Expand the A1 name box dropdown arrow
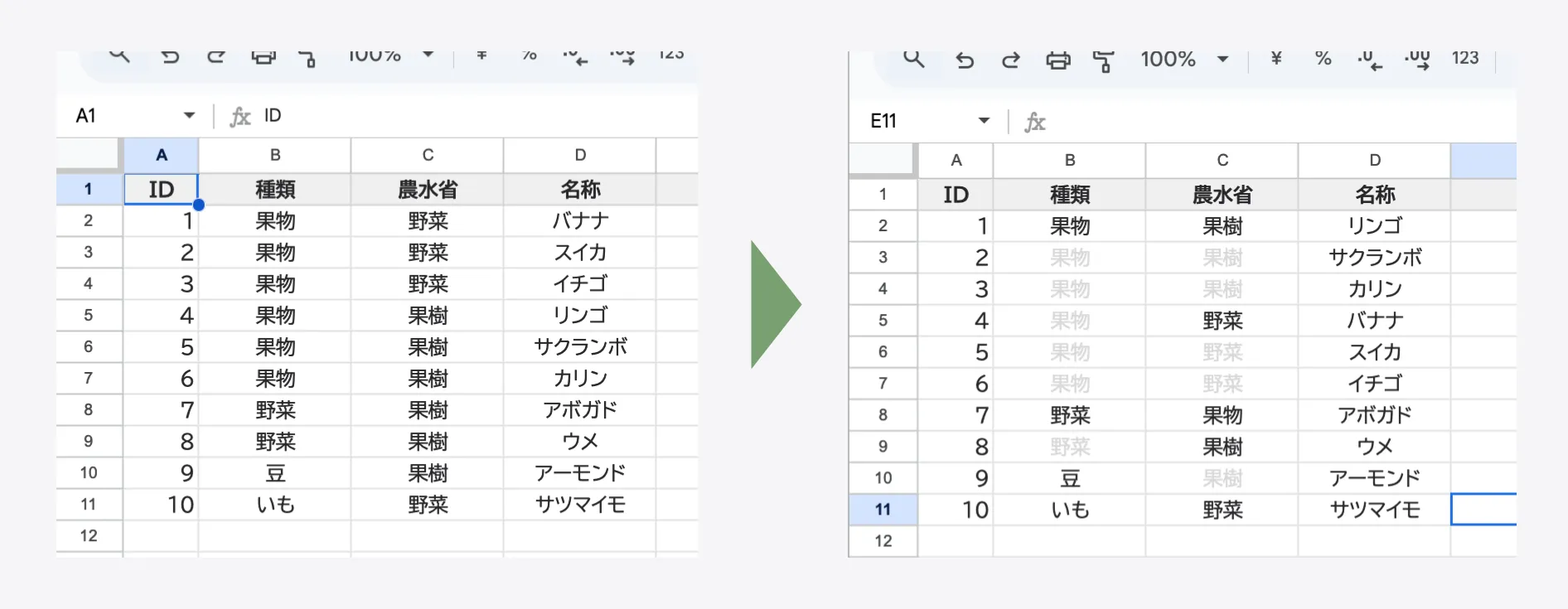Image resolution: width=1568 pixels, height=609 pixels. (189, 115)
